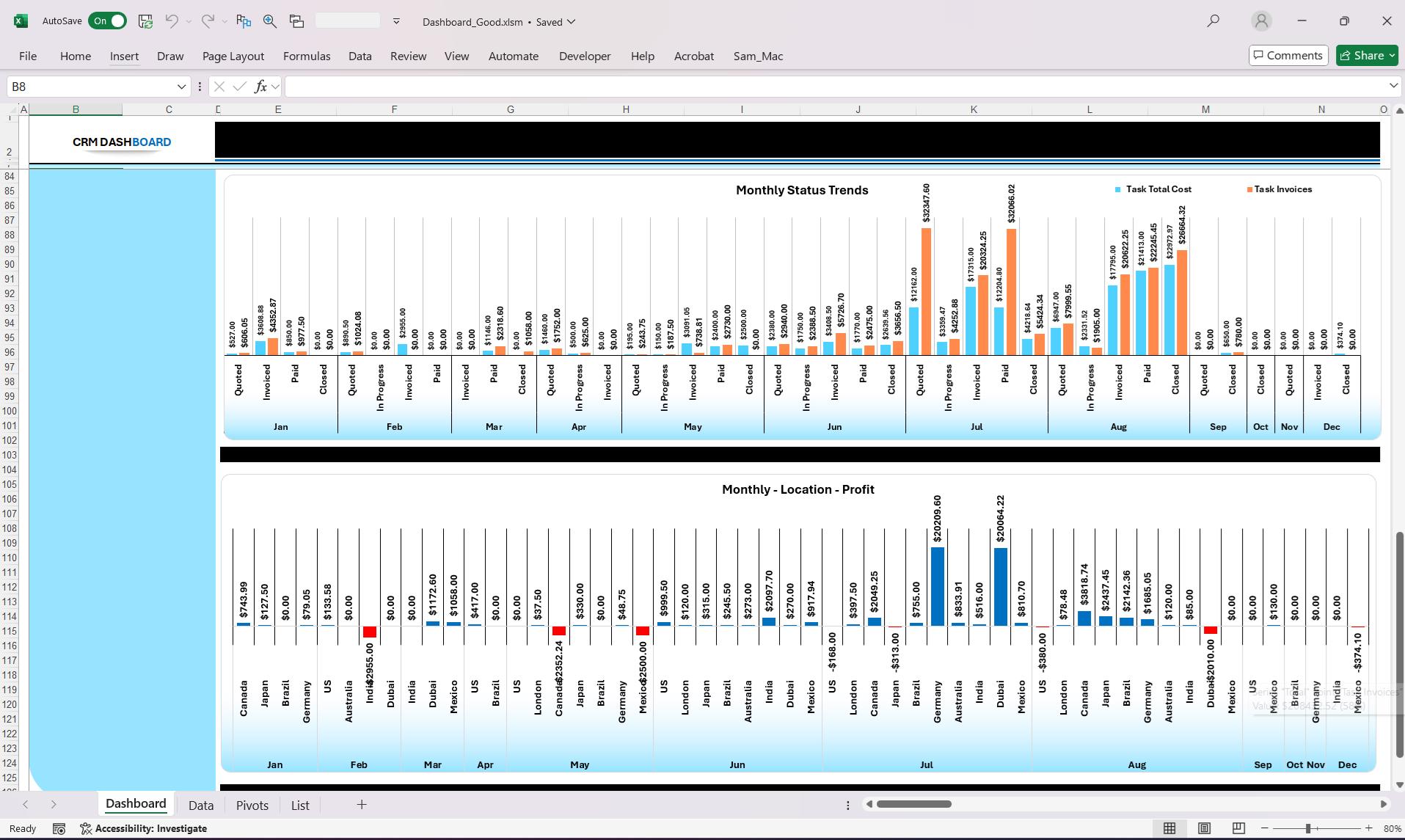Open the Formulas ribbon tab

pos(307,56)
